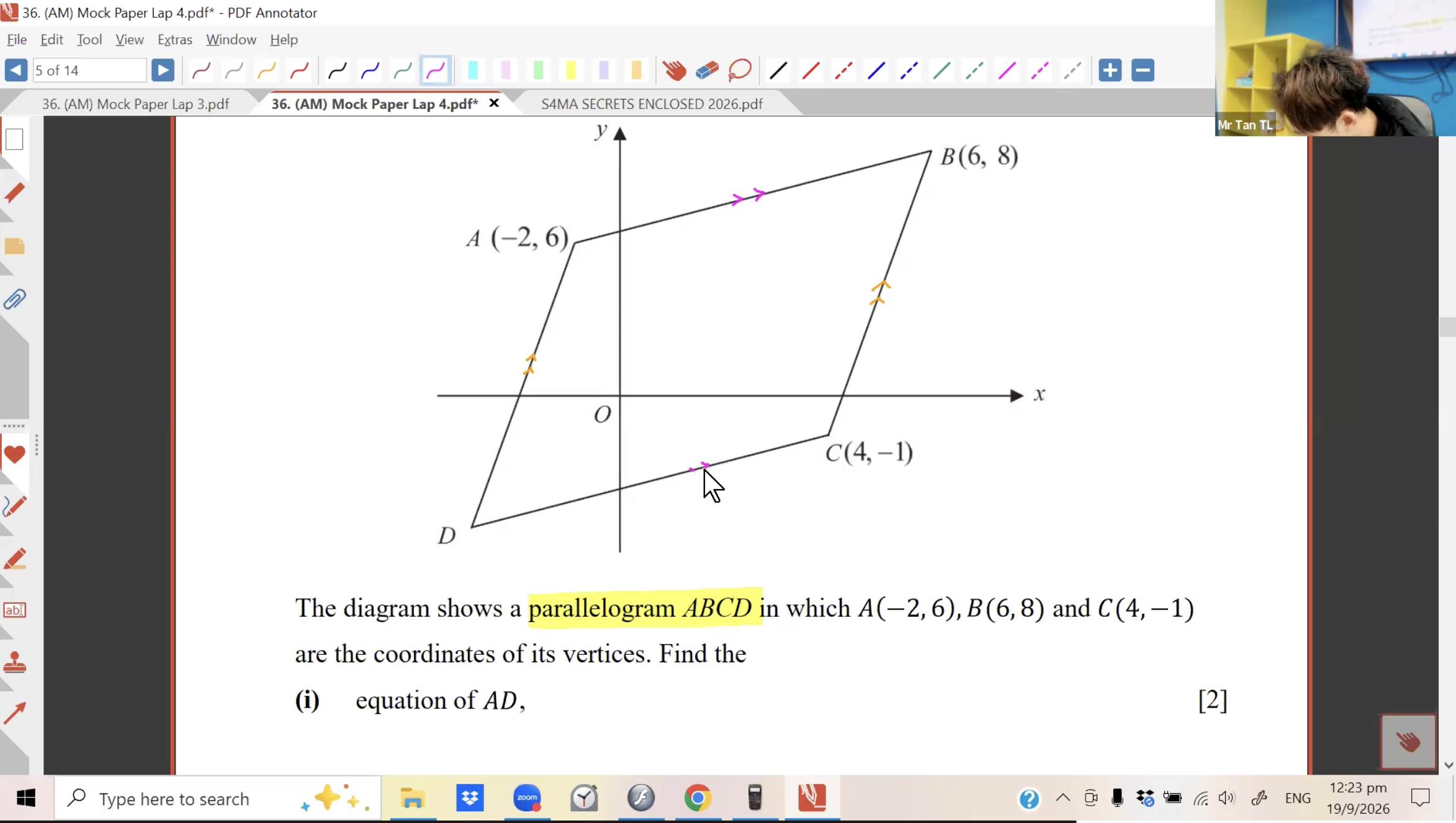The height and width of the screenshot is (823, 1456).
Task: Pick the dashed magenta line tool
Action: tap(1040, 71)
